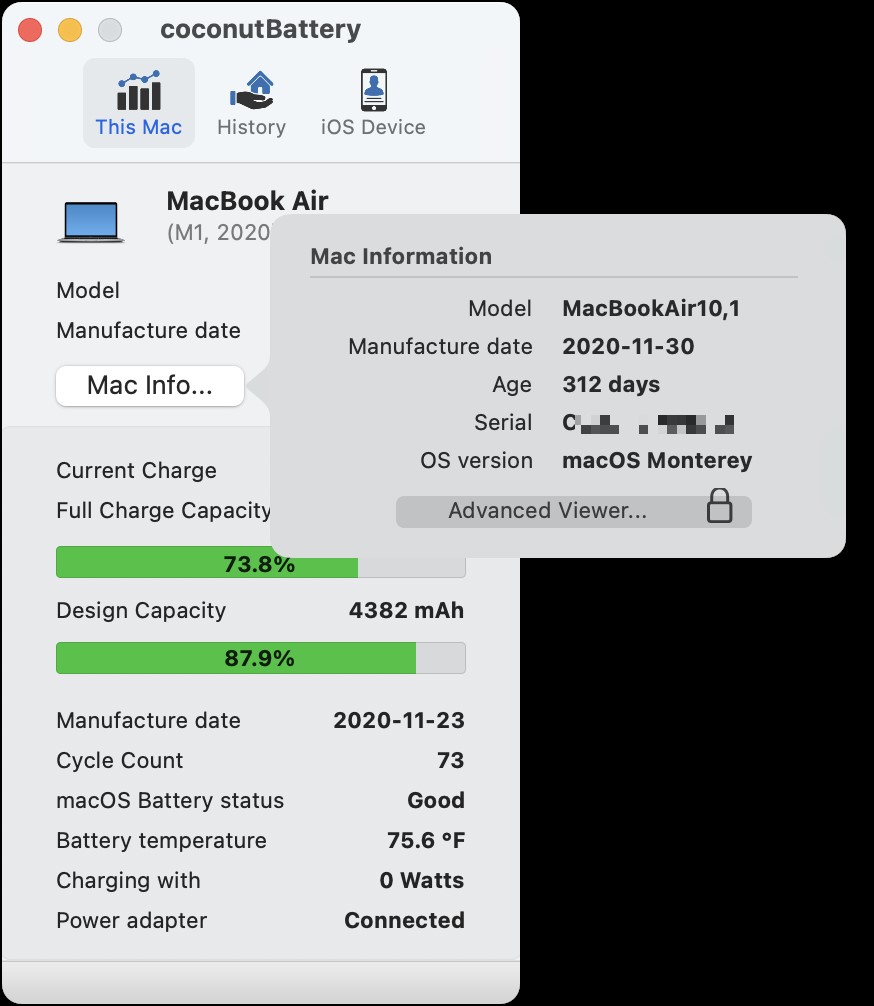Click the blurred Serial number field
874x1006 pixels.
(x=650, y=422)
